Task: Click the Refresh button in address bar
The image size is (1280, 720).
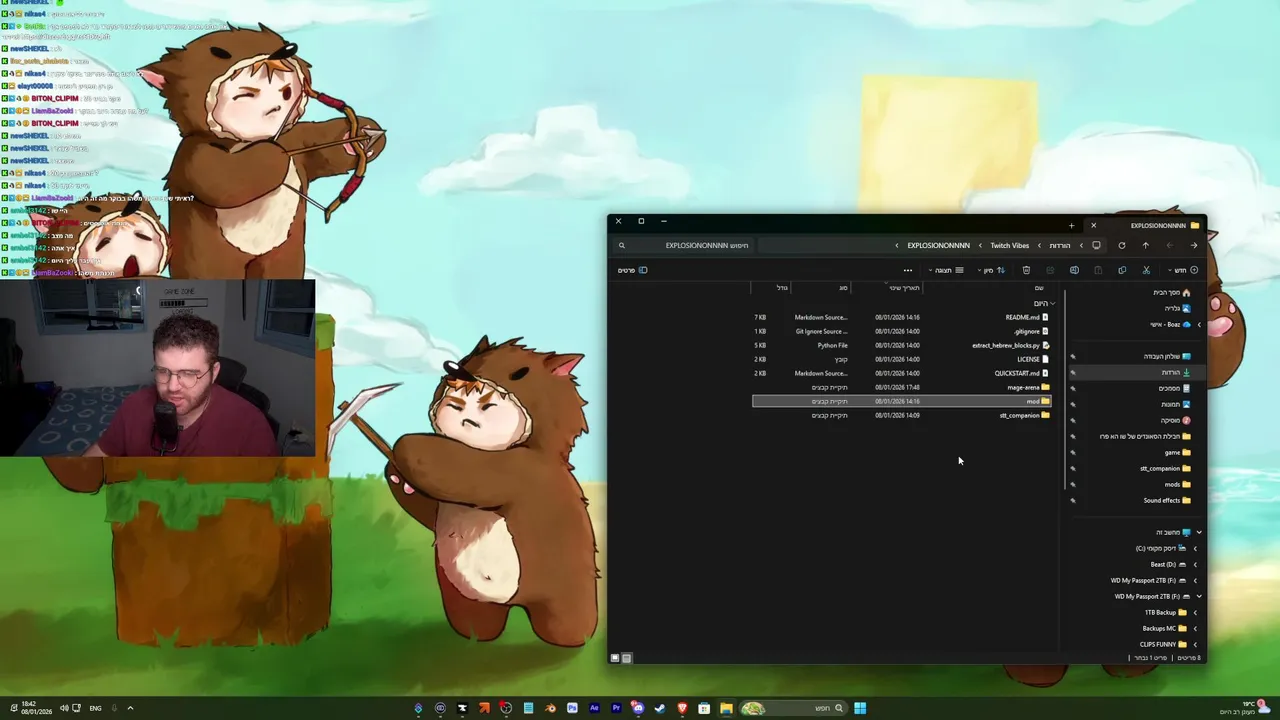Action: (x=1122, y=245)
